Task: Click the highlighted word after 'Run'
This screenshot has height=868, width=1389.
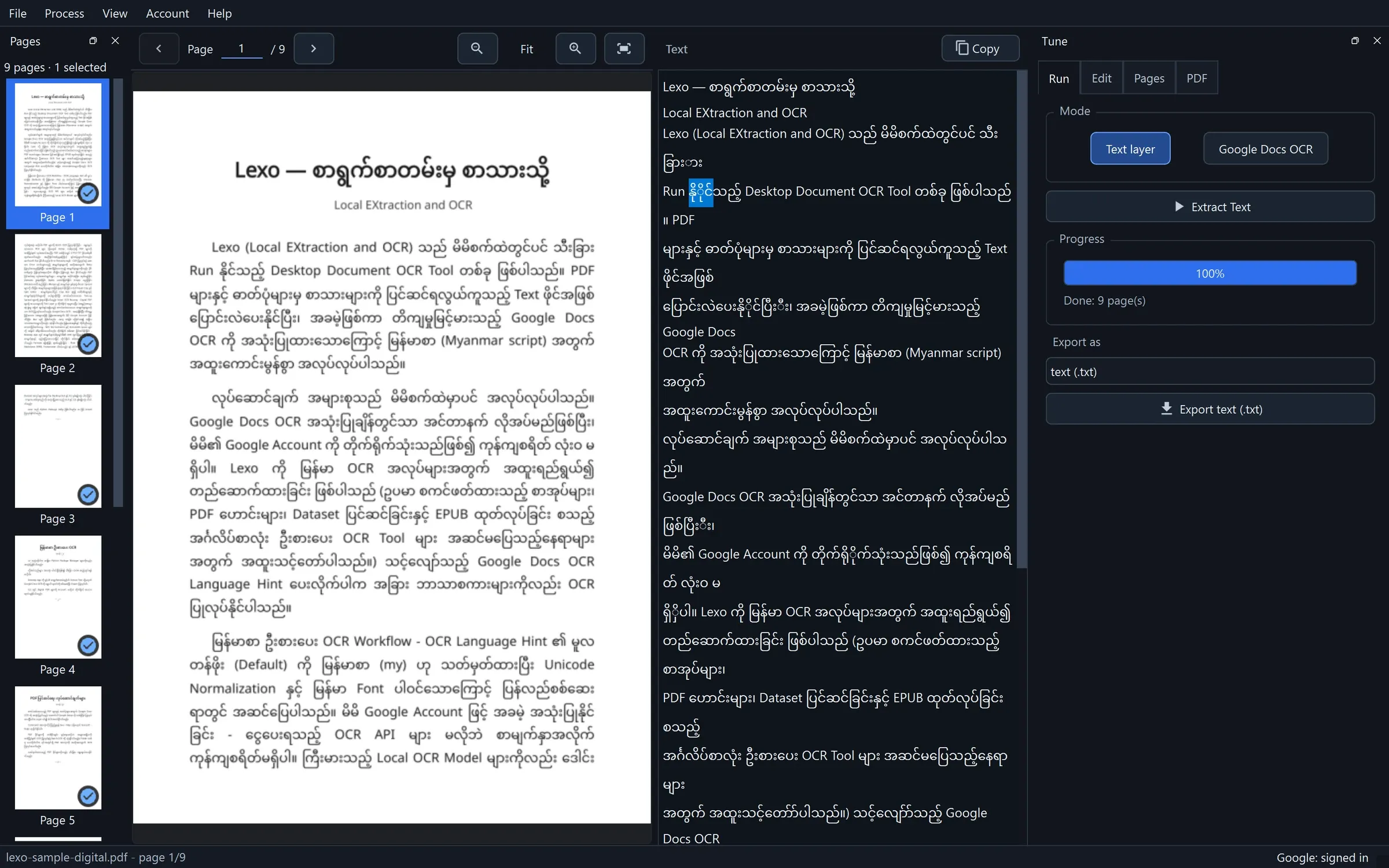Action: coord(700,192)
